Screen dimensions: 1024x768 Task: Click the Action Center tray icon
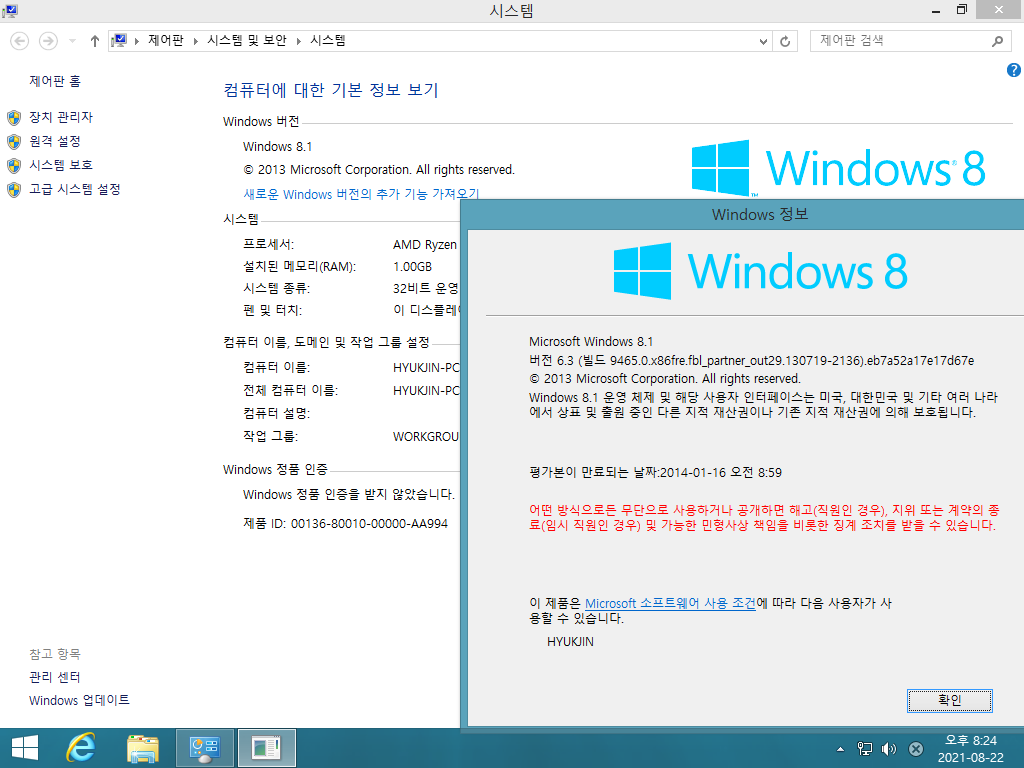(916, 749)
